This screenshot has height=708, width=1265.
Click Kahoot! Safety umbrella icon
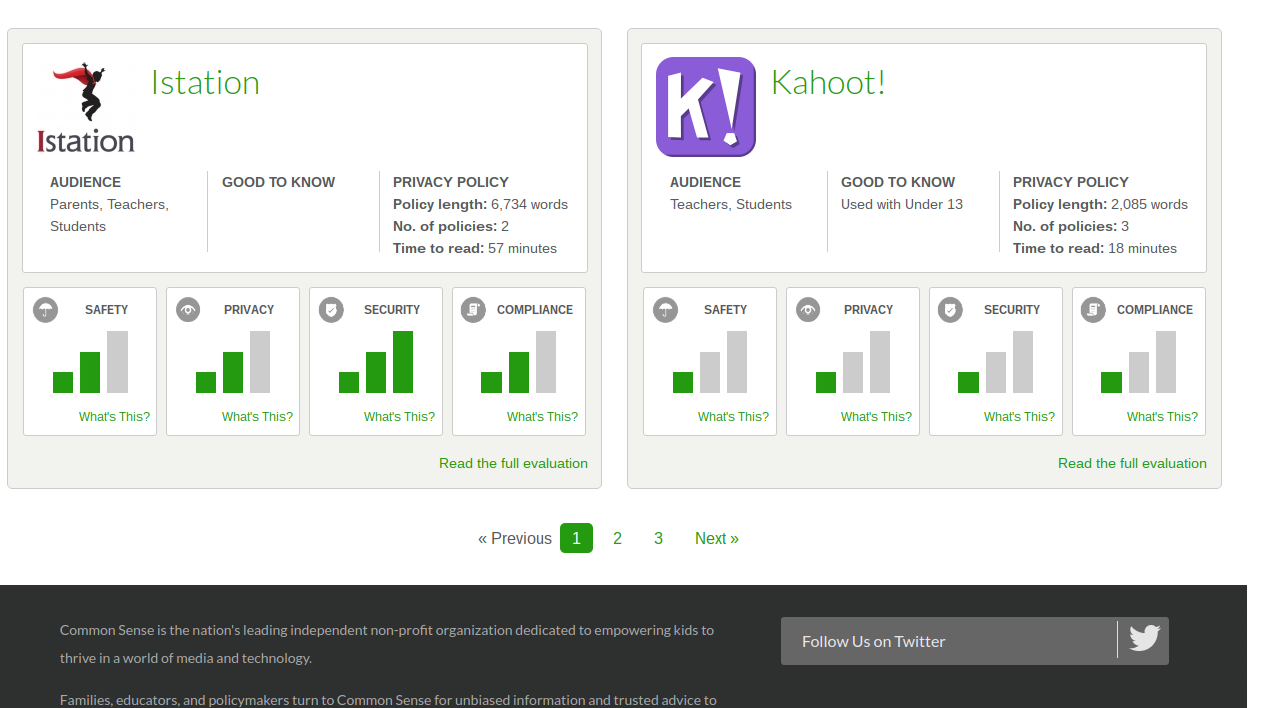[665, 310]
